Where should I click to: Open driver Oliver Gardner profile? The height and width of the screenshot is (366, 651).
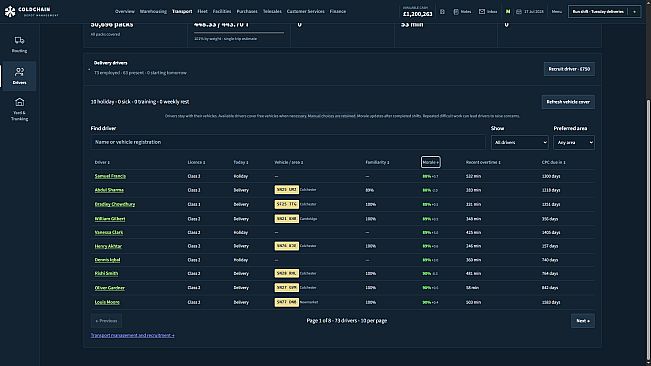tap(110, 288)
